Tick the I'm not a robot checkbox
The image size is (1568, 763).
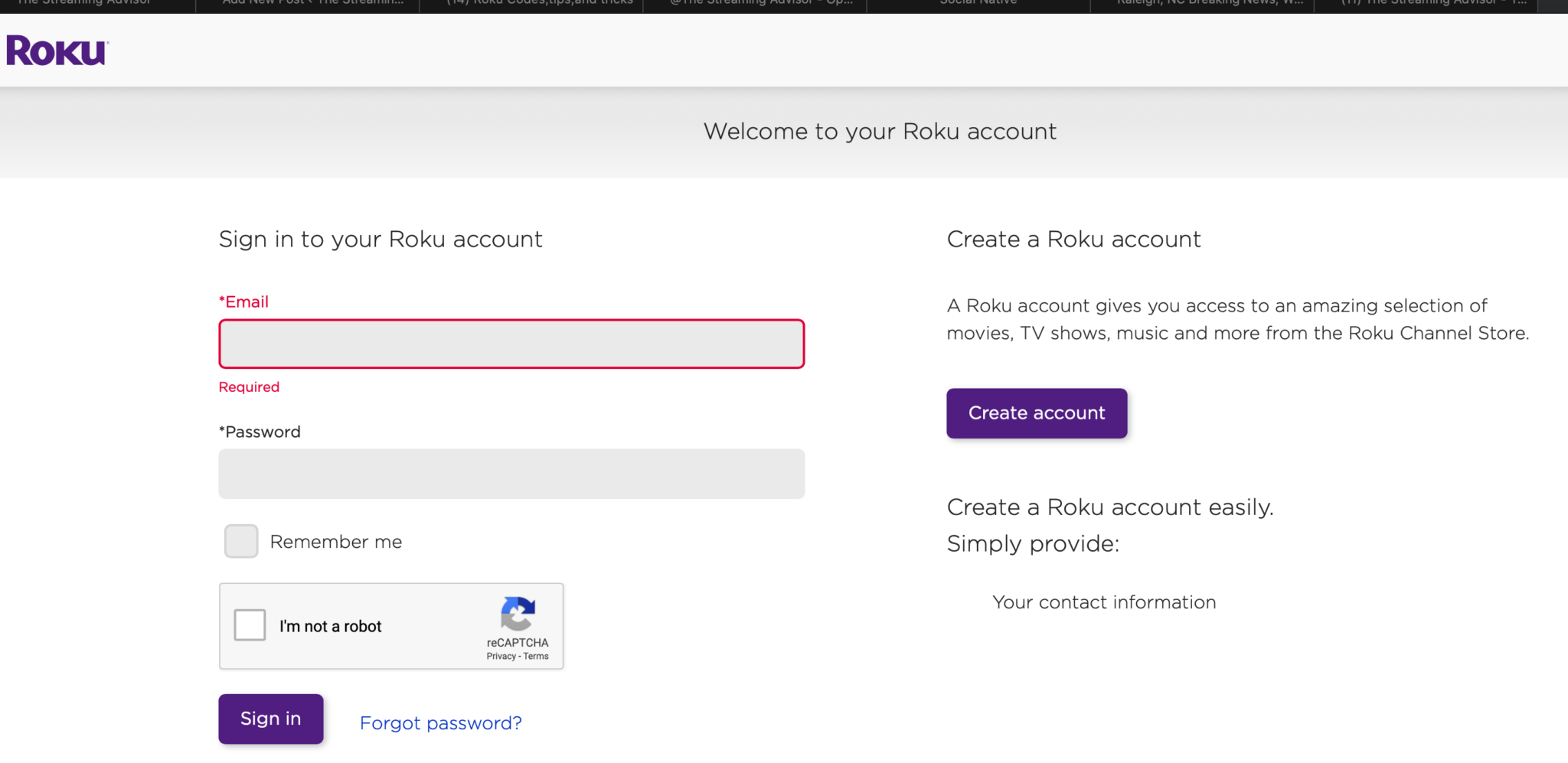pyautogui.click(x=250, y=624)
